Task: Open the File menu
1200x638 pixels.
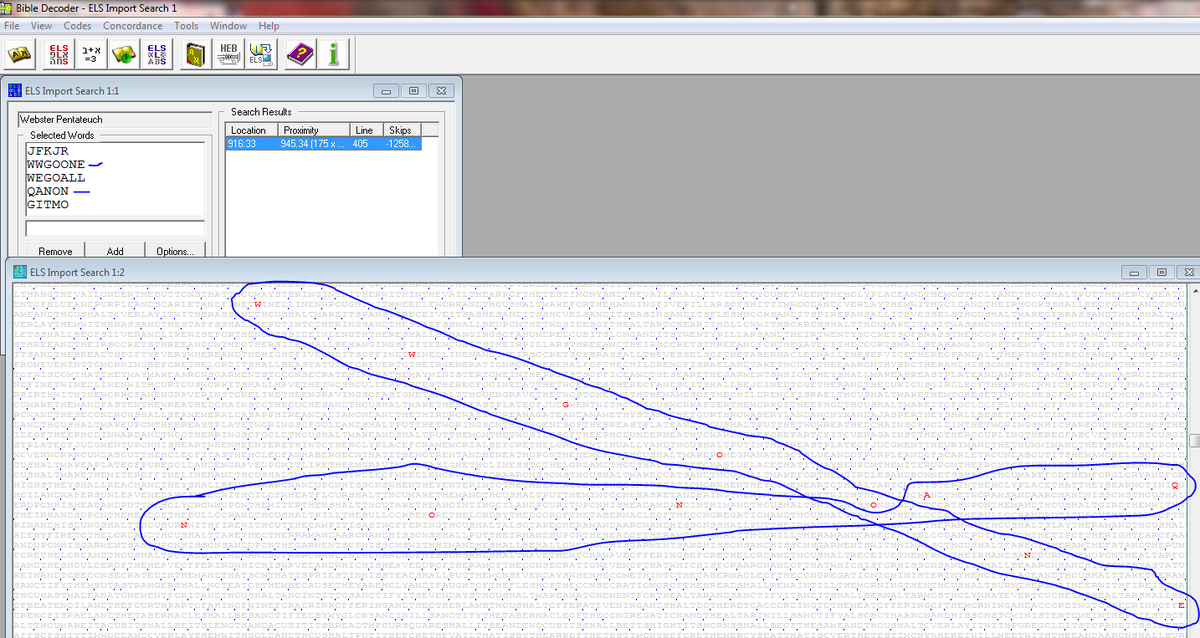Action: 14,25
